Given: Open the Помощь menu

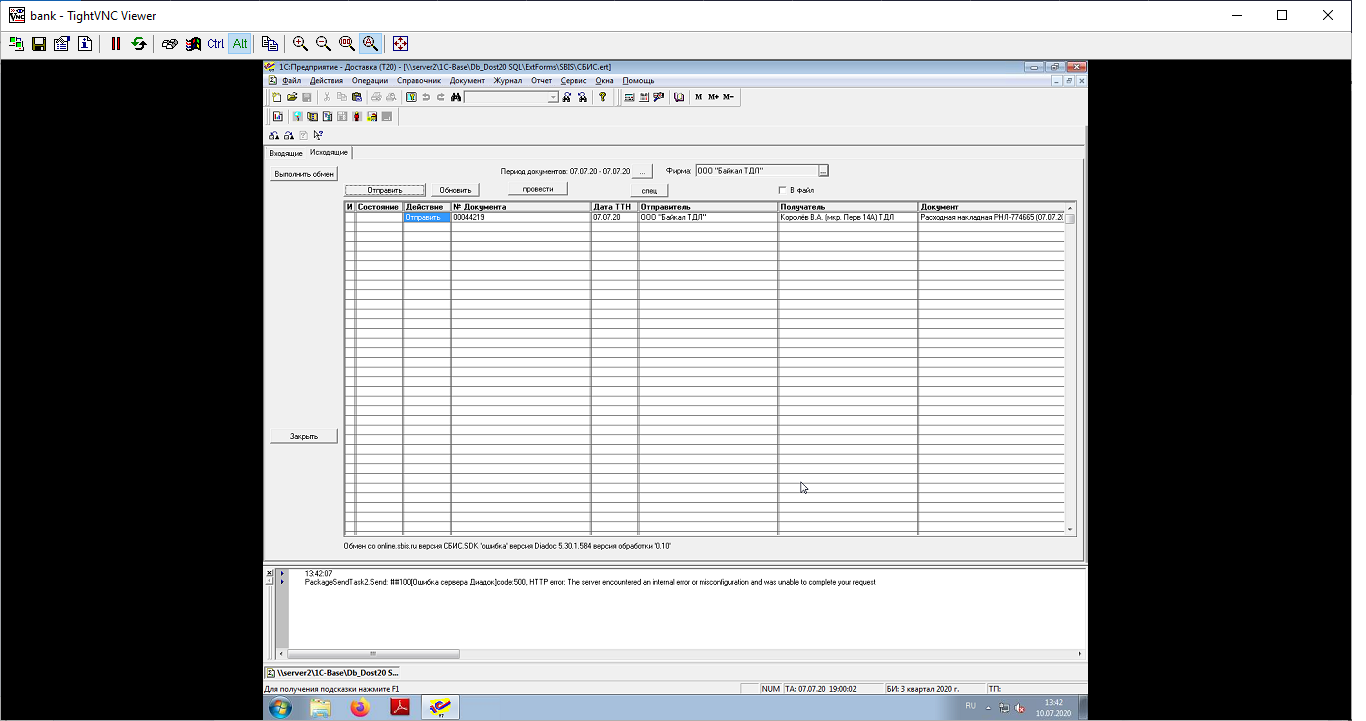Looking at the screenshot, I should [x=639, y=81].
